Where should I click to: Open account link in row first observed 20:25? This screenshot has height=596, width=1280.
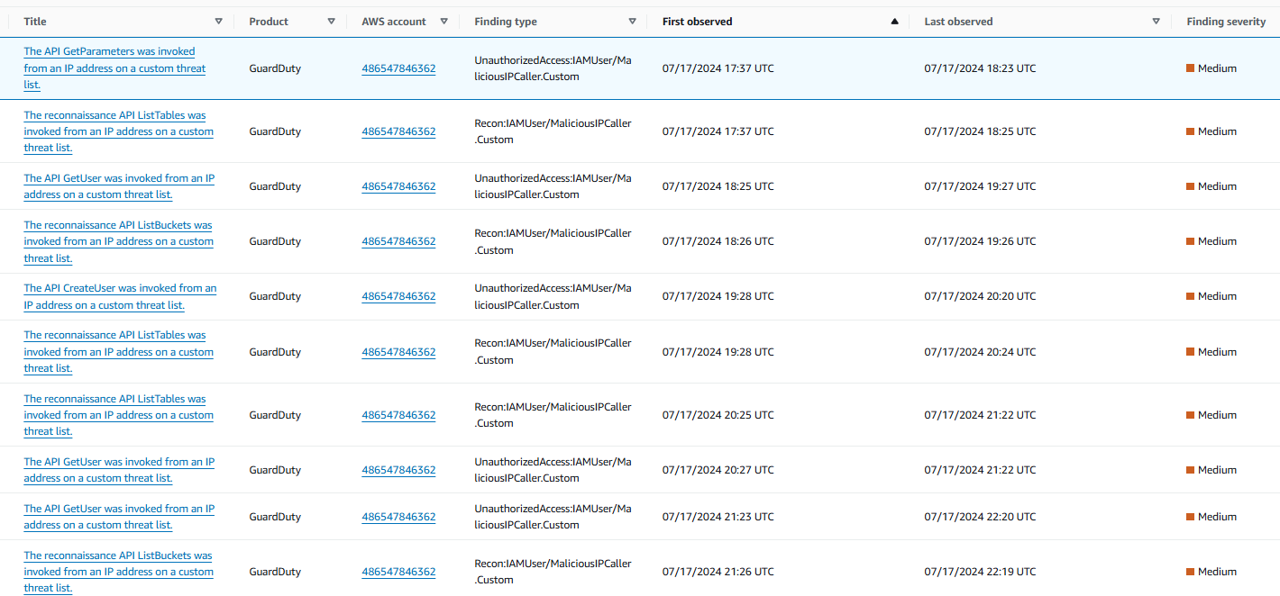(x=398, y=415)
